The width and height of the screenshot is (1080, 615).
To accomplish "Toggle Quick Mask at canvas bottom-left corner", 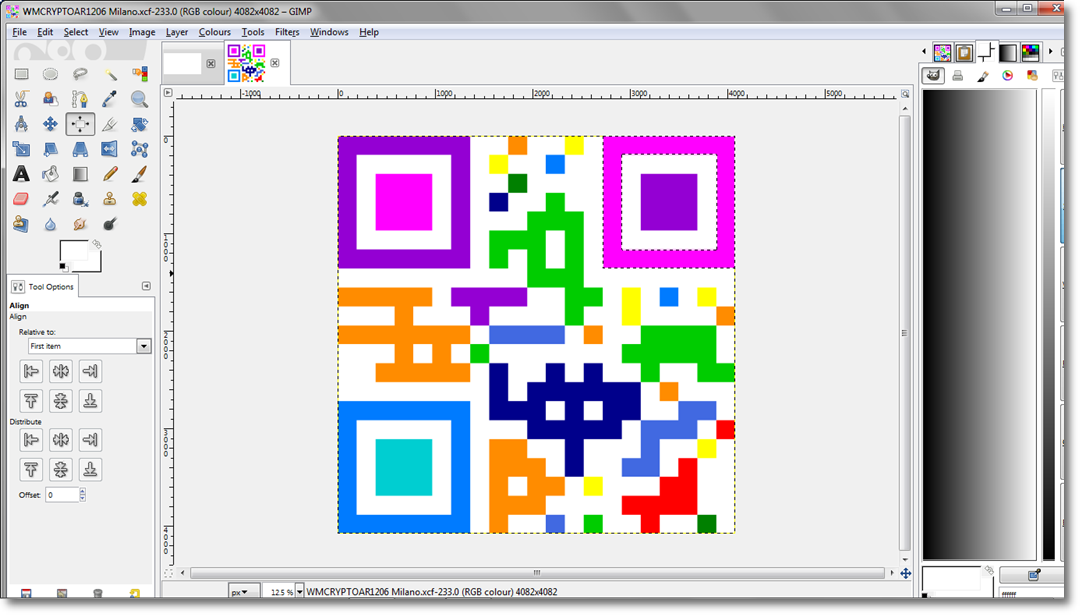I will [168, 573].
